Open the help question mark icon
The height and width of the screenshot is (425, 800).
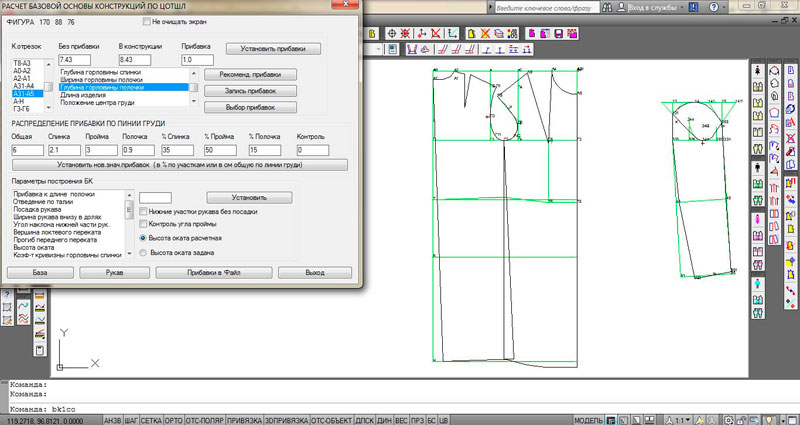tap(714, 7)
